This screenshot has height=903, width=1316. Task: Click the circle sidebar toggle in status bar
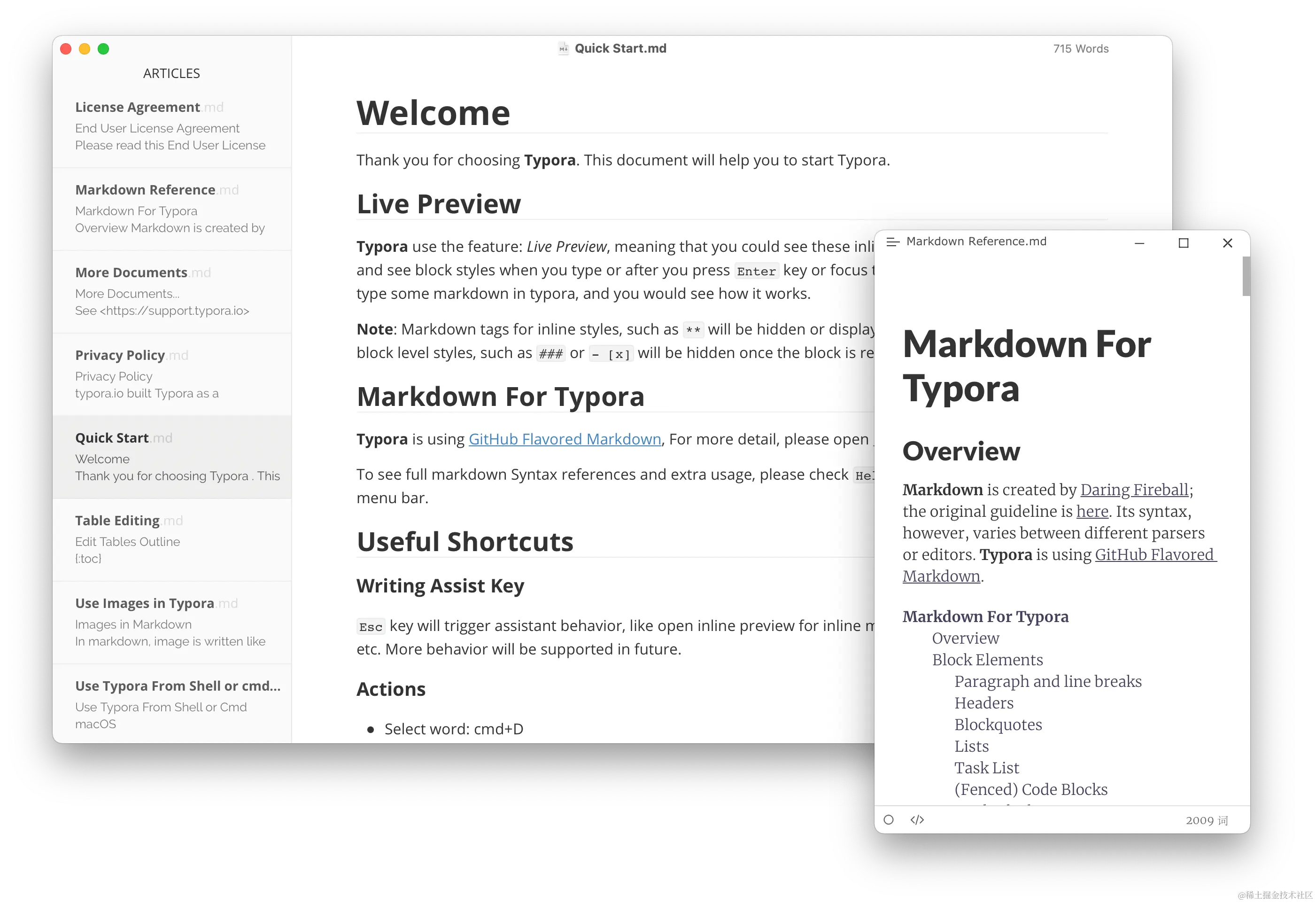click(x=889, y=820)
